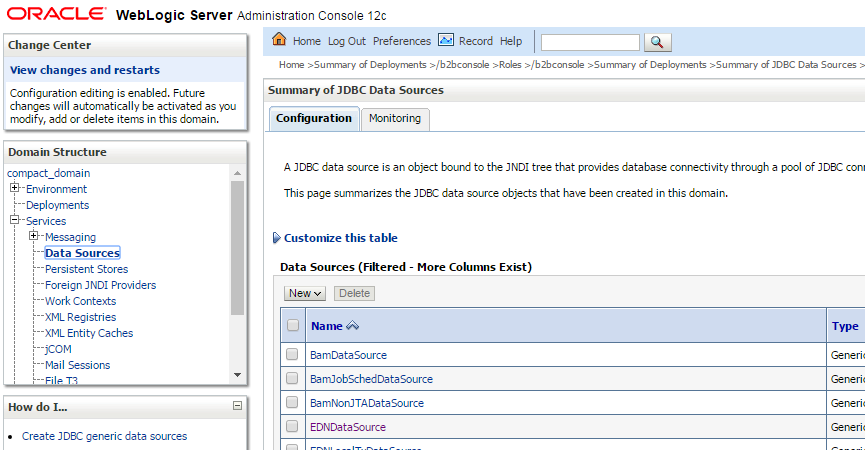Select Deployments in the domain tree
The height and width of the screenshot is (450, 865).
57,205
